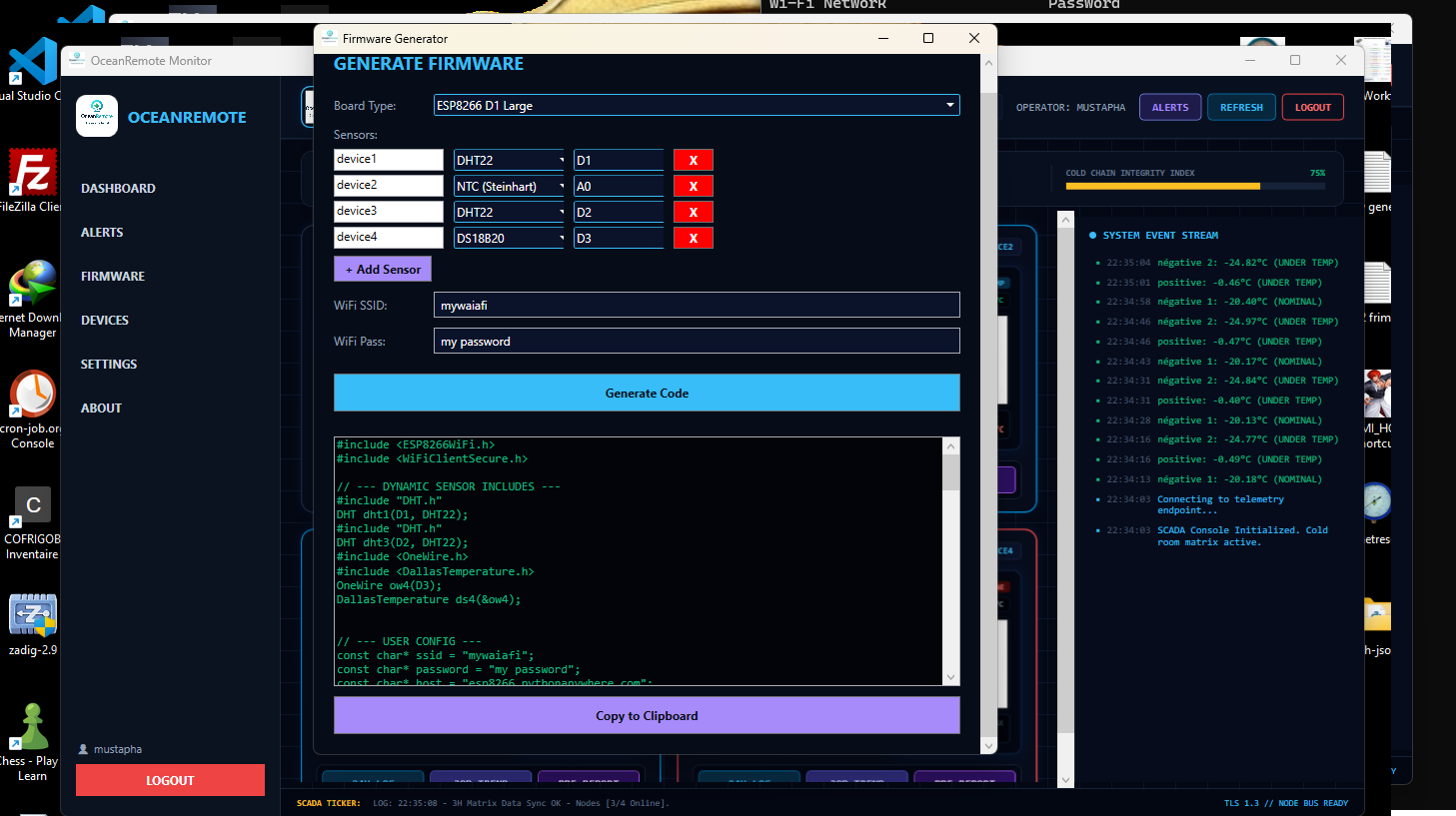Viewport: 1456px width, 816px height.
Task: Click the D2 pin field
Action: (x=619, y=212)
